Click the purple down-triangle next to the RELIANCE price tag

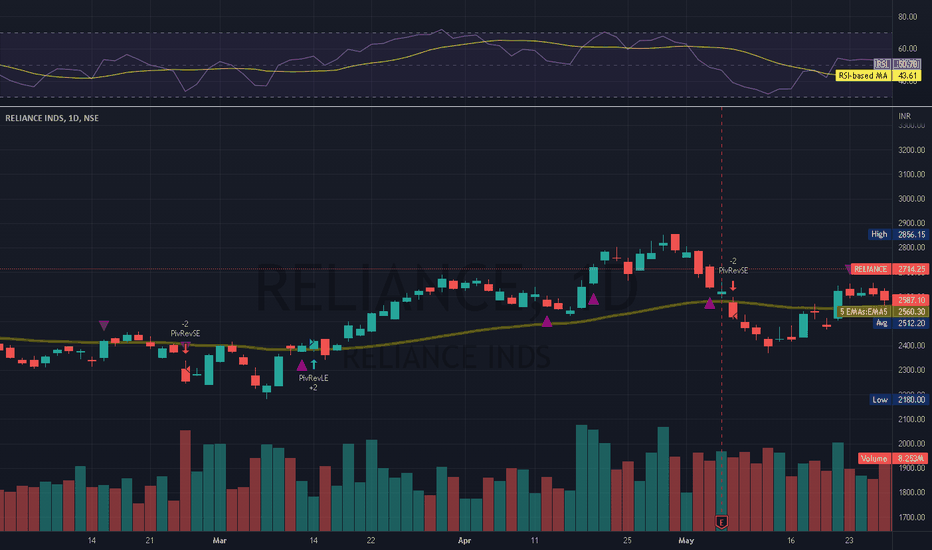[848, 269]
